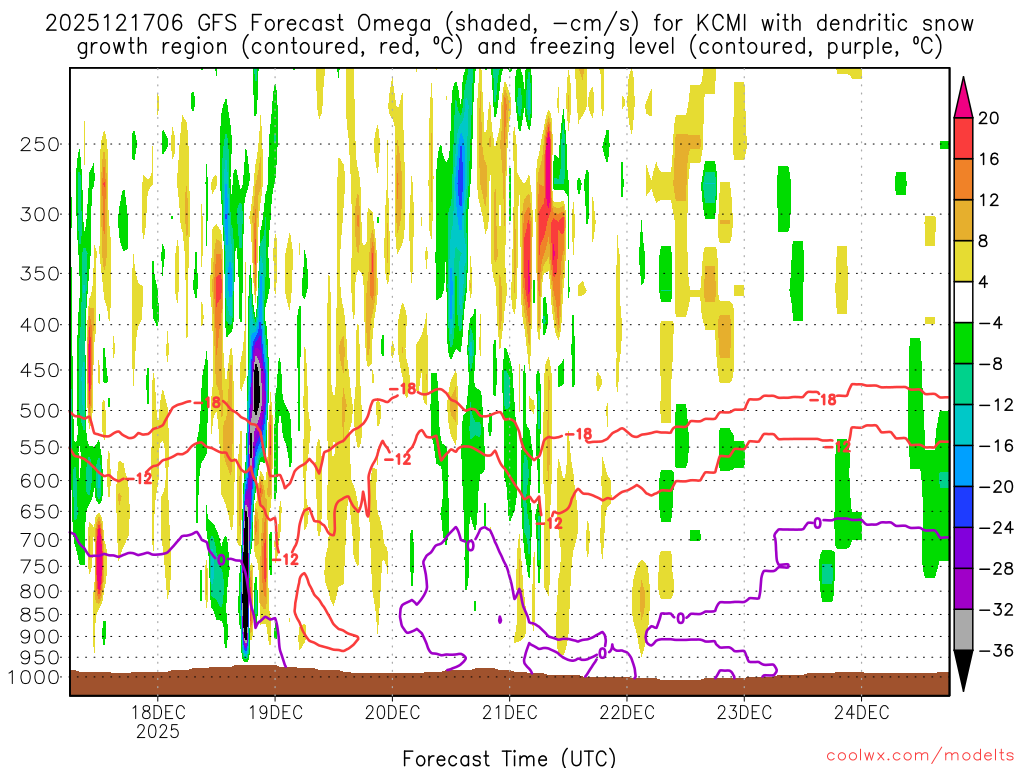This screenshot has height=768, width=1024.
Task: Select the gray -32 to -36 colorbar swatch
Action: click(x=963, y=630)
